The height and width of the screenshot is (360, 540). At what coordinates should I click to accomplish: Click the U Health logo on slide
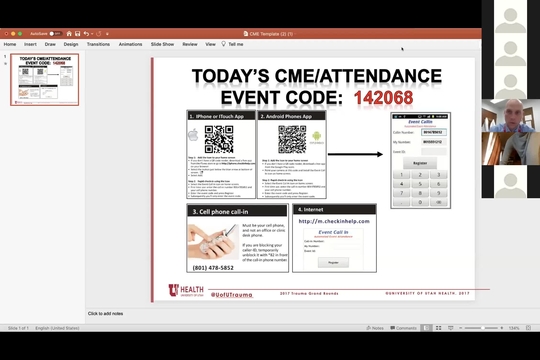[x=186, y=290]
